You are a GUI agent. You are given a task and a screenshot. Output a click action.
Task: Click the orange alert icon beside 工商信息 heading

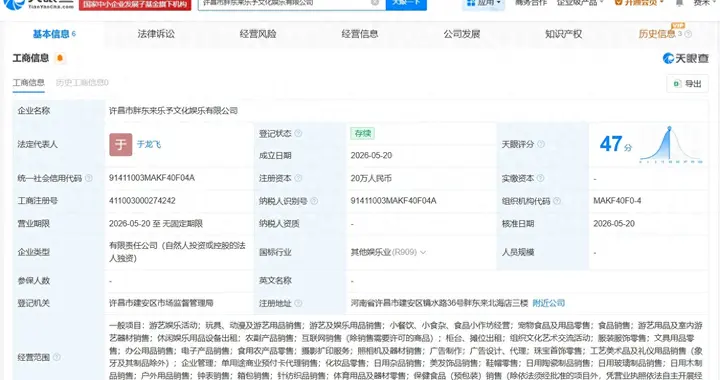pyautogui.click(x=60, y=58)
